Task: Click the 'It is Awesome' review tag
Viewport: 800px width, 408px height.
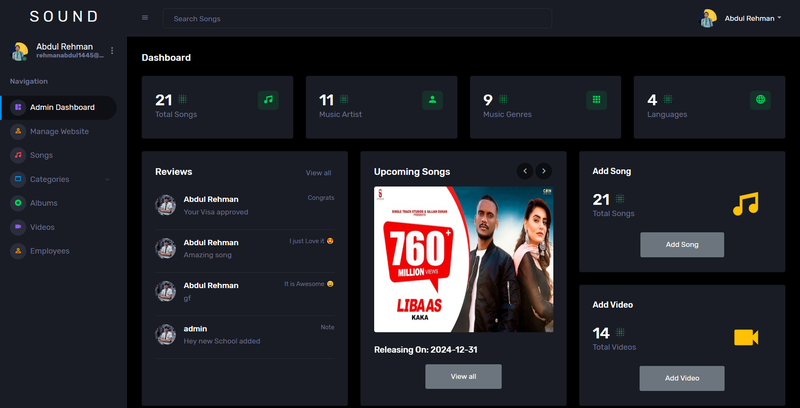Action: (x=309, y=284)
